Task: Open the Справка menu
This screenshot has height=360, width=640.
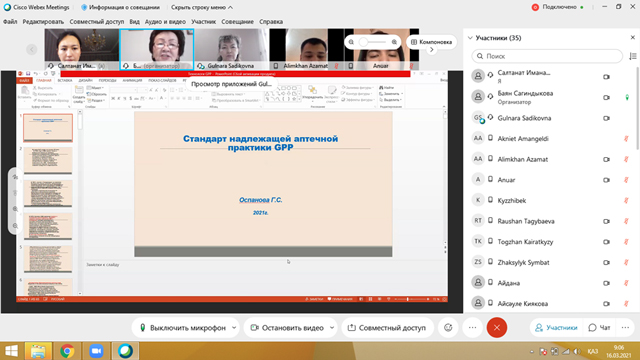Action: tap(271, 22)
